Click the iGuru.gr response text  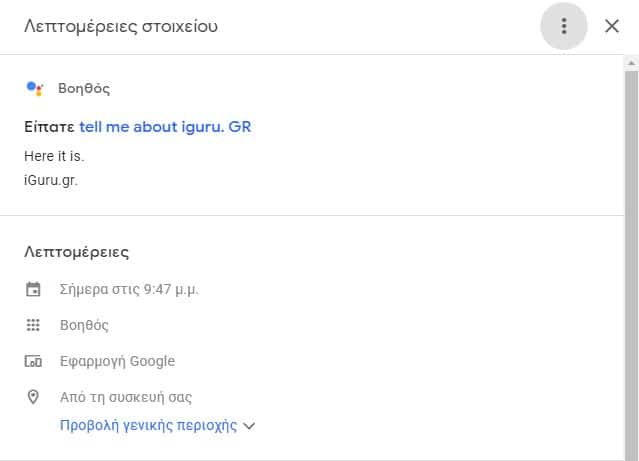(x=51, y=180)
